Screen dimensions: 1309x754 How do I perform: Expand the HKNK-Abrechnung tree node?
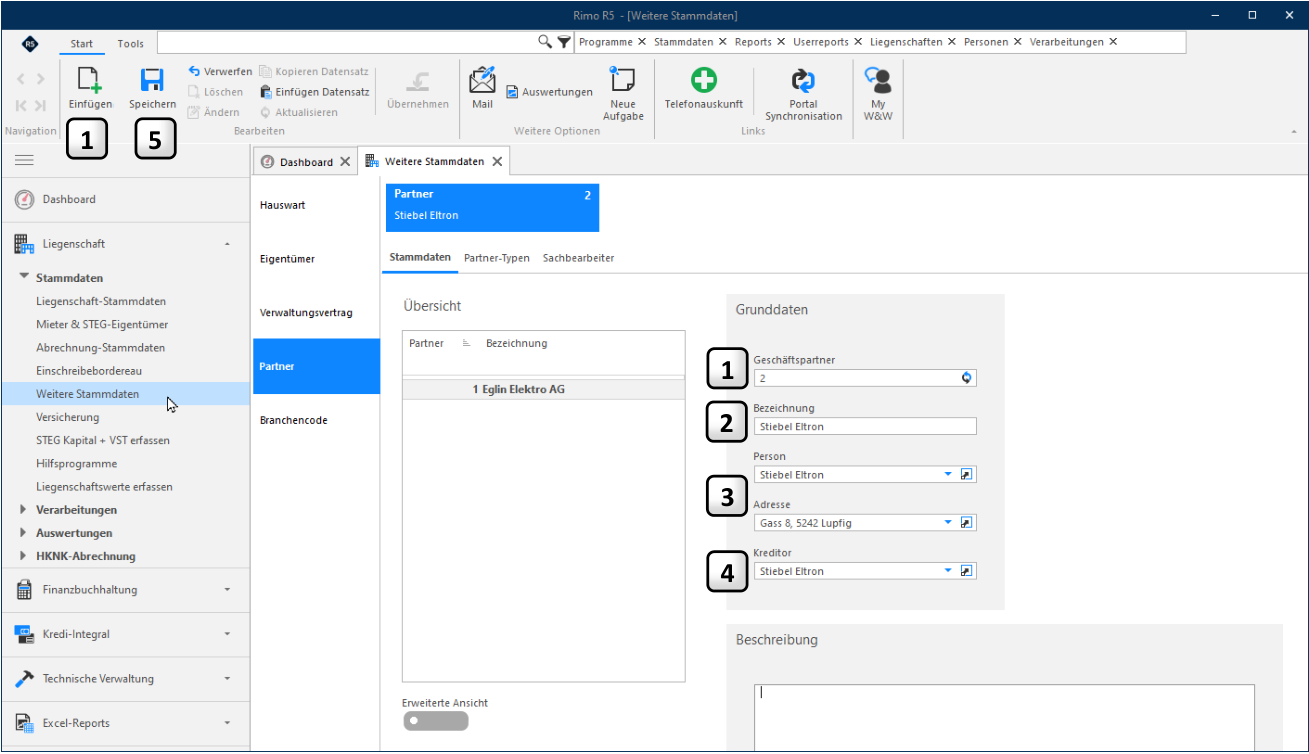click(24, 556)
